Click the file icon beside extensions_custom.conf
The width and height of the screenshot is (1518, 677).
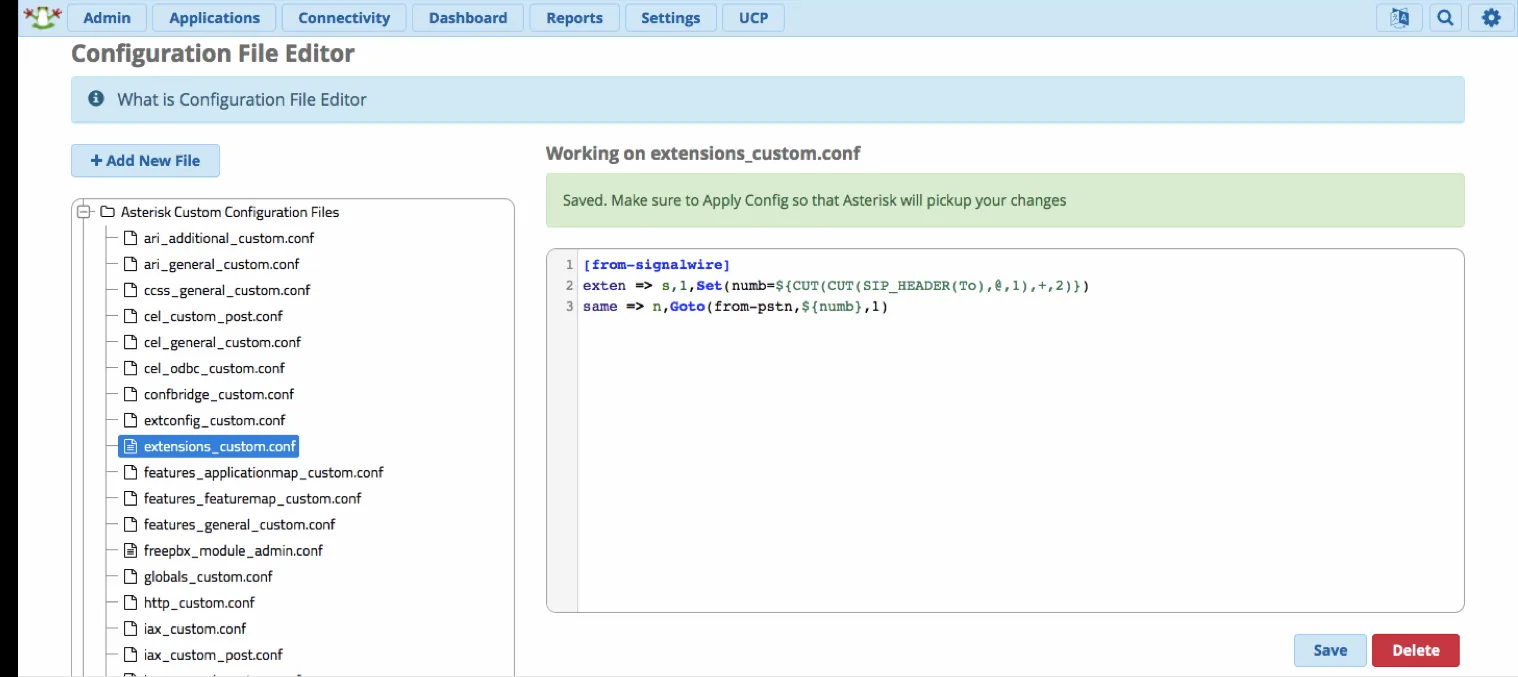(x=131, y=446)
